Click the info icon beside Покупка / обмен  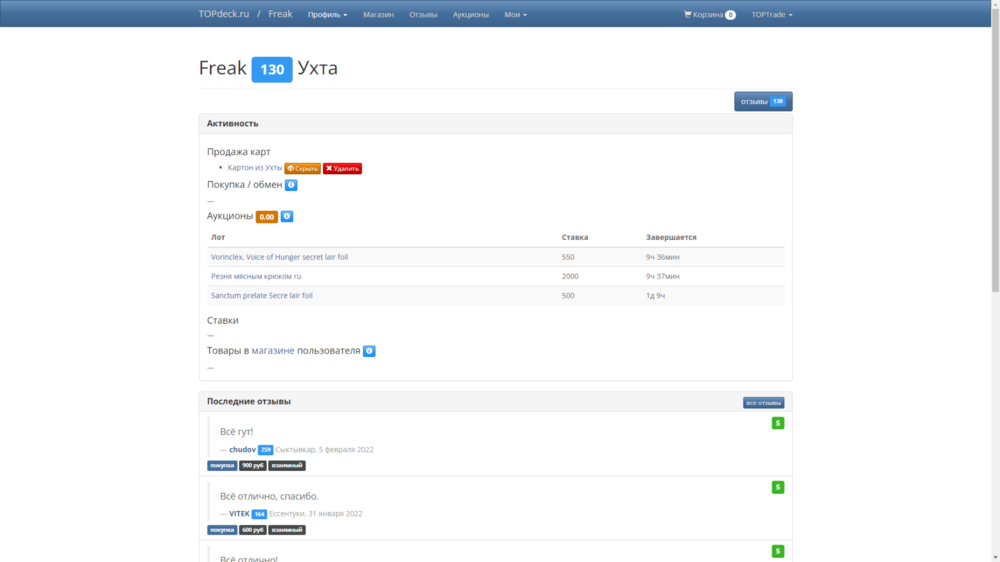pos(291,185)
